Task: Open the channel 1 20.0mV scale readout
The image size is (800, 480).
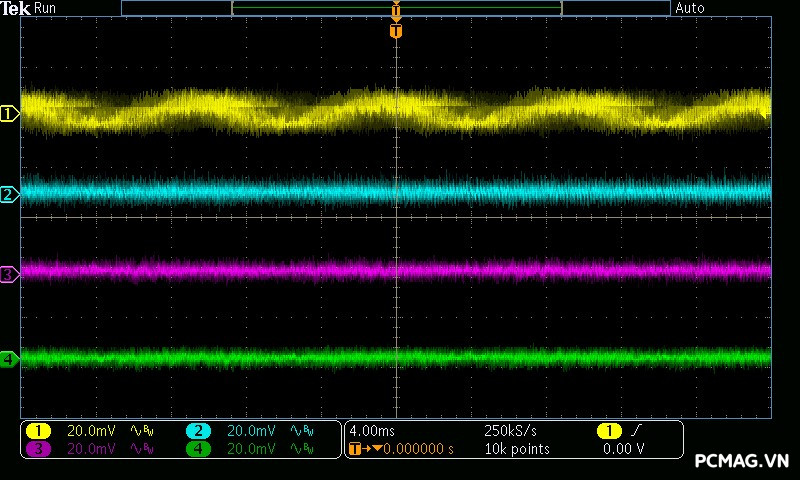Action: click(x=91, y=431)
